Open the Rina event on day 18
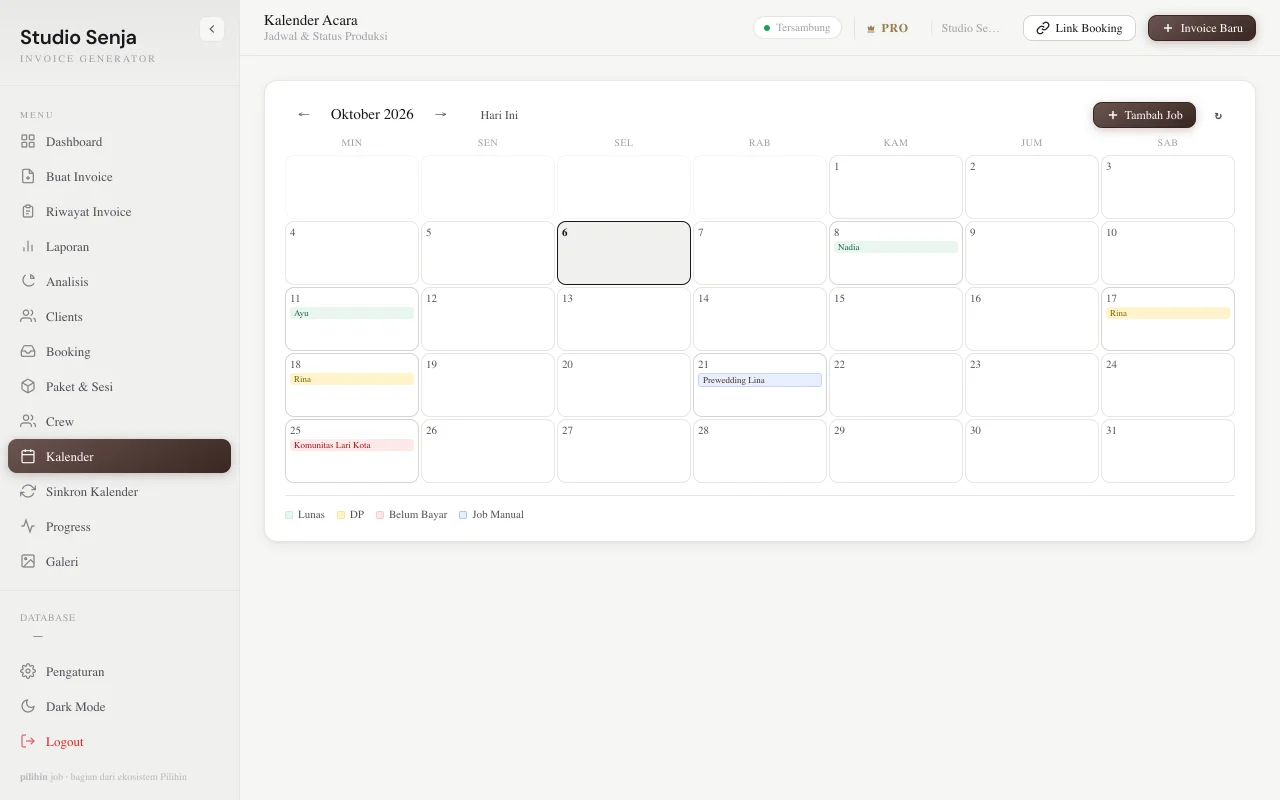Image resolution: width=1280 pixels, height=800 pixels. coord(352,379)
